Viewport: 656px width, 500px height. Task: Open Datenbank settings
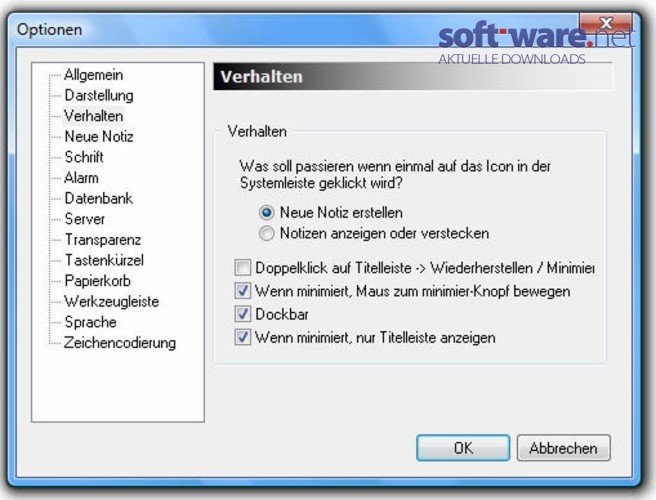98,198
